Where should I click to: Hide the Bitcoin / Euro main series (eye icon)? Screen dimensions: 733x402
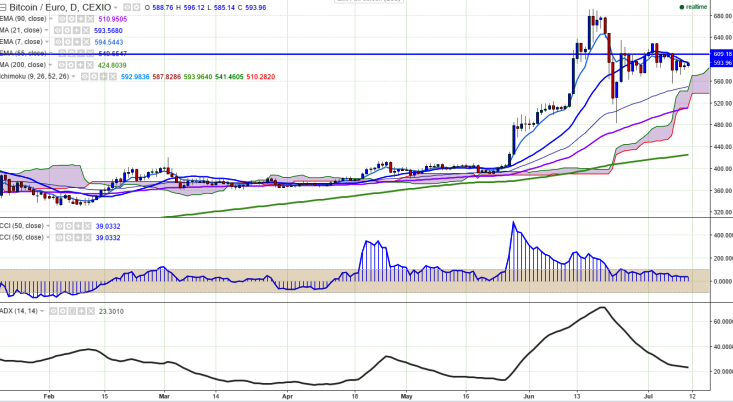coord(127,7)
